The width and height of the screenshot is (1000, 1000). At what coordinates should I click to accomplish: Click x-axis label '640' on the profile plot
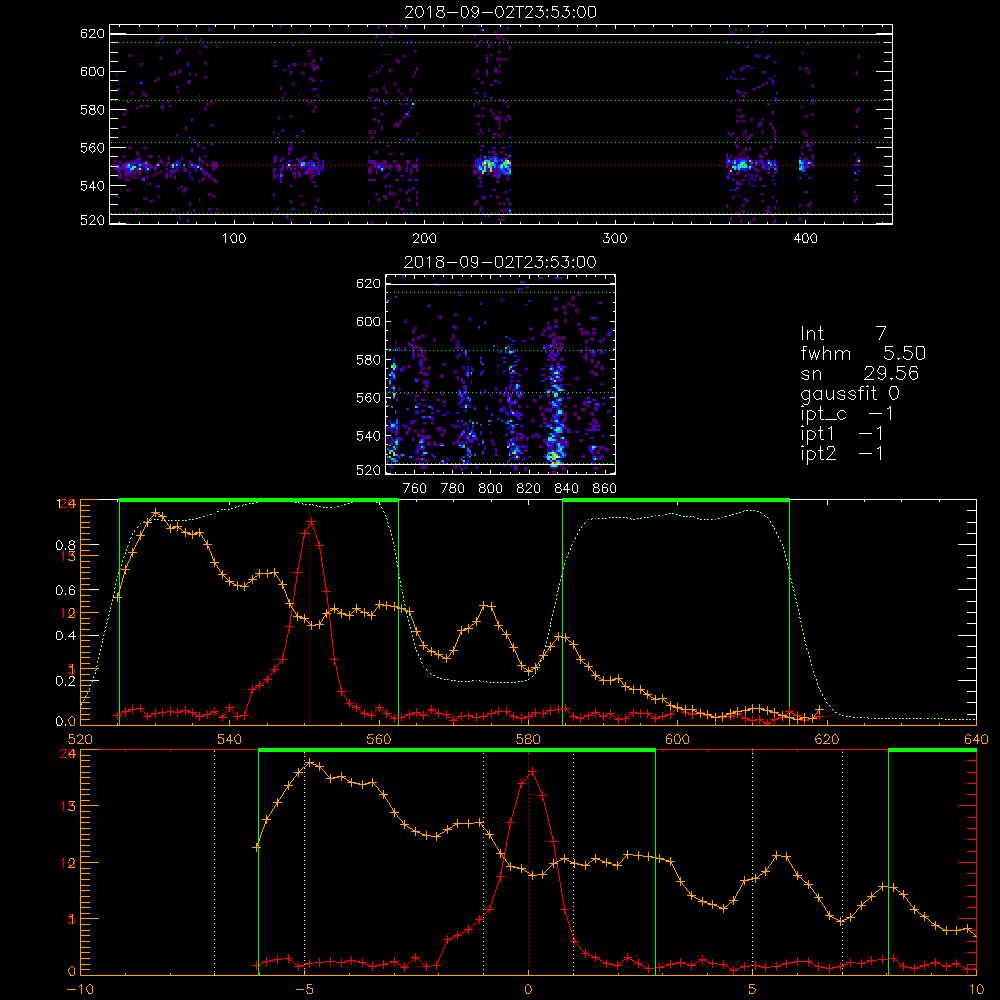point(976,740)
